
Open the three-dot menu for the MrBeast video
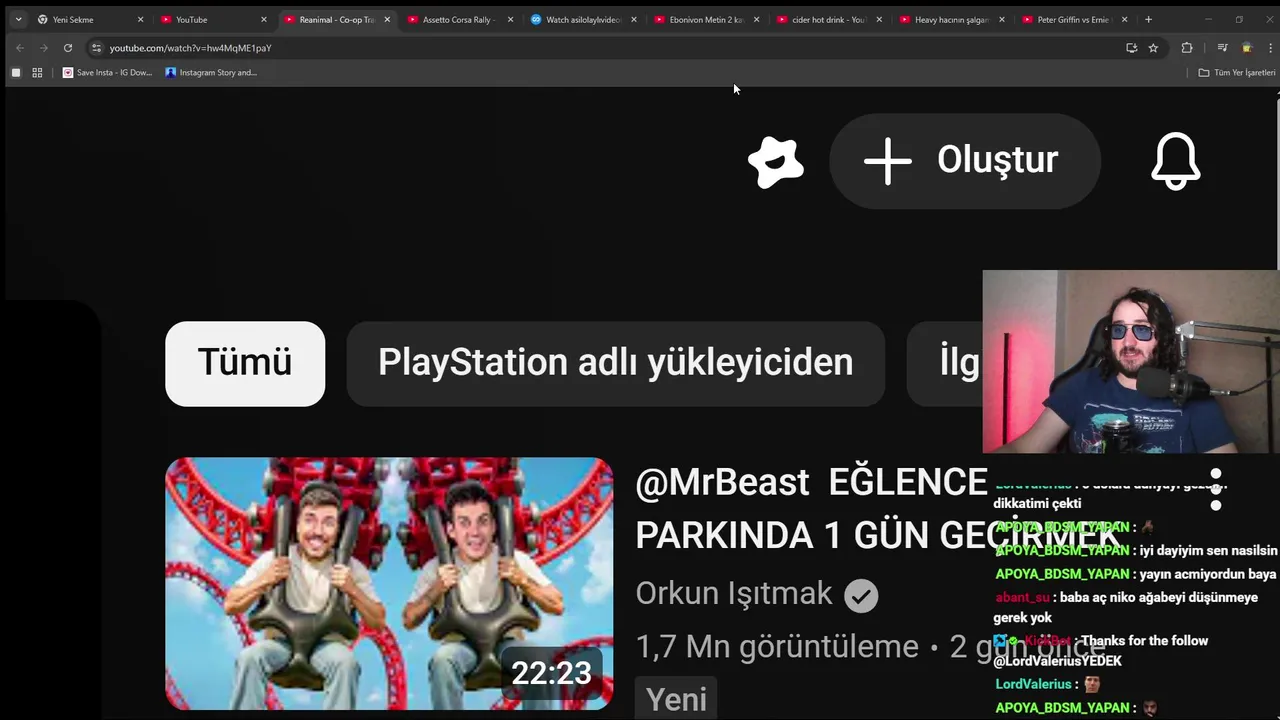(x=1216, y=490)
